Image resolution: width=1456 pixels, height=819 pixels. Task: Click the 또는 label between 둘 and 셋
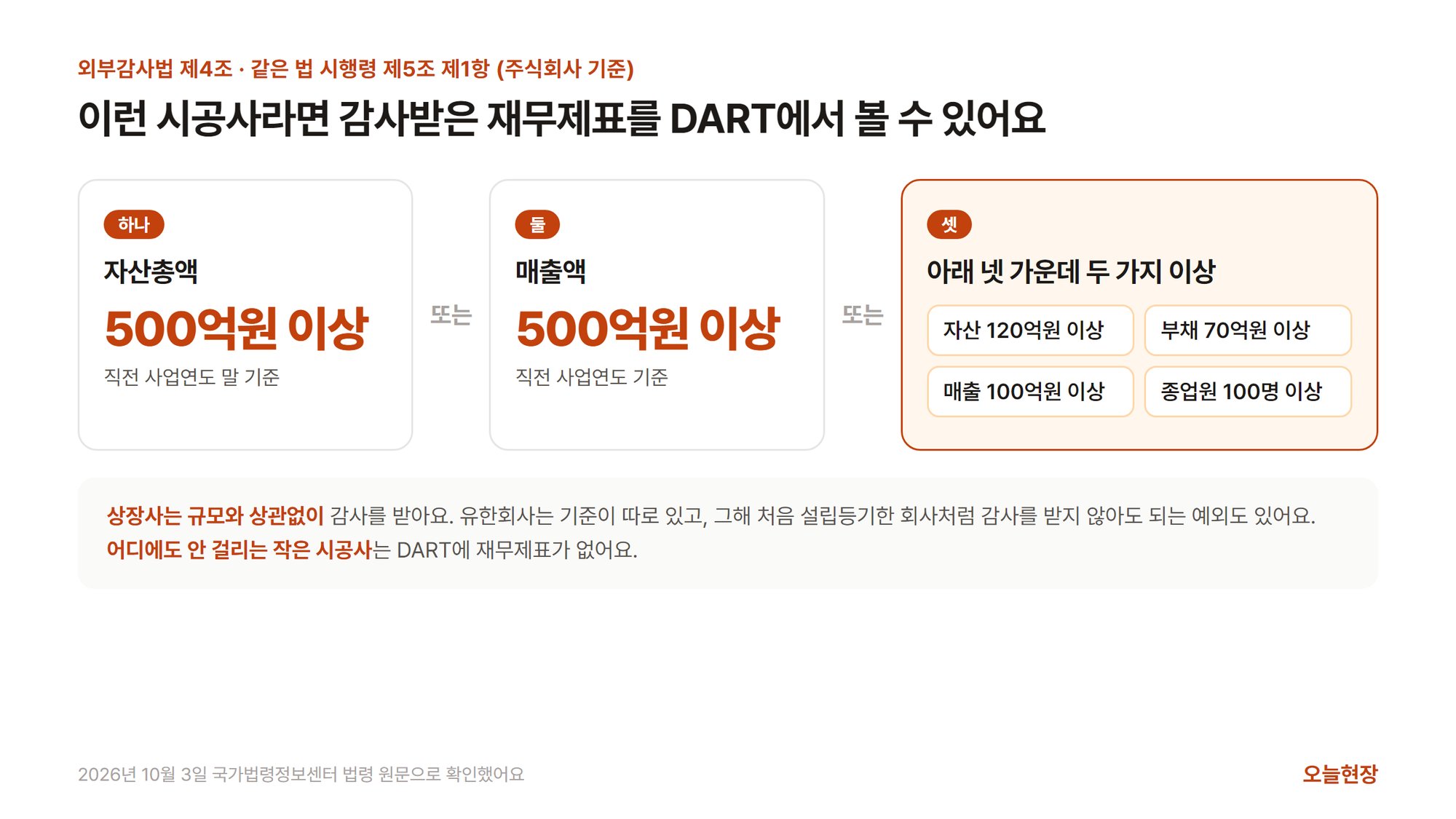(863, 314)
